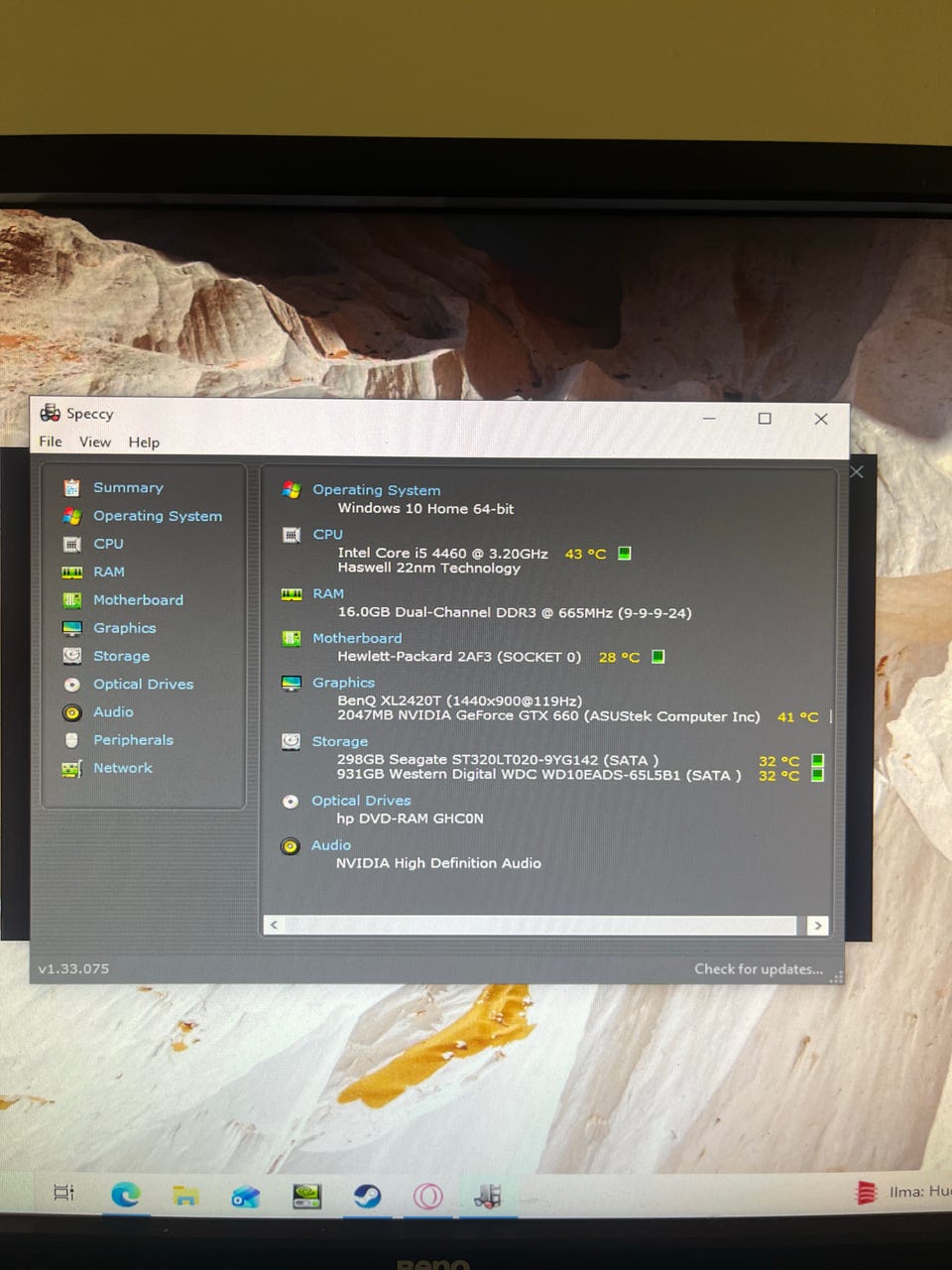Screen dimensions: 952x1270
Task: Open the Opera GX browser taskbar icon
Action: (x=428, y=1197)
